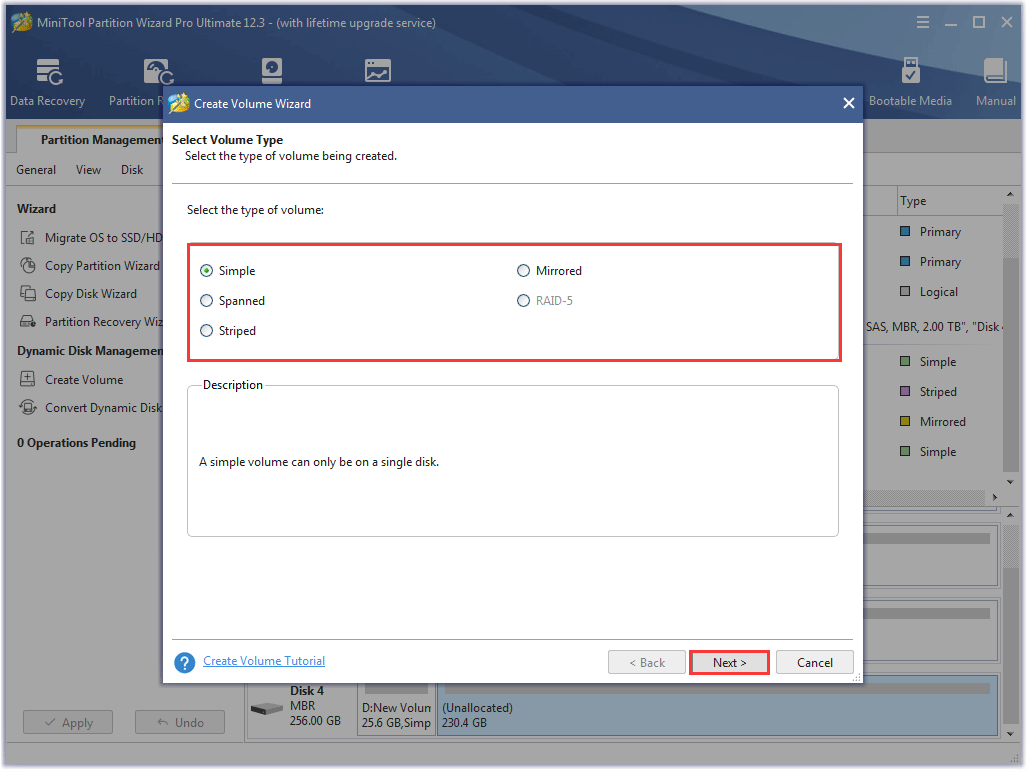This screenshot has height=772, width=1029.
Task: Click the Wizard section header
Action: pyautogui.click(x=37, y=209)
